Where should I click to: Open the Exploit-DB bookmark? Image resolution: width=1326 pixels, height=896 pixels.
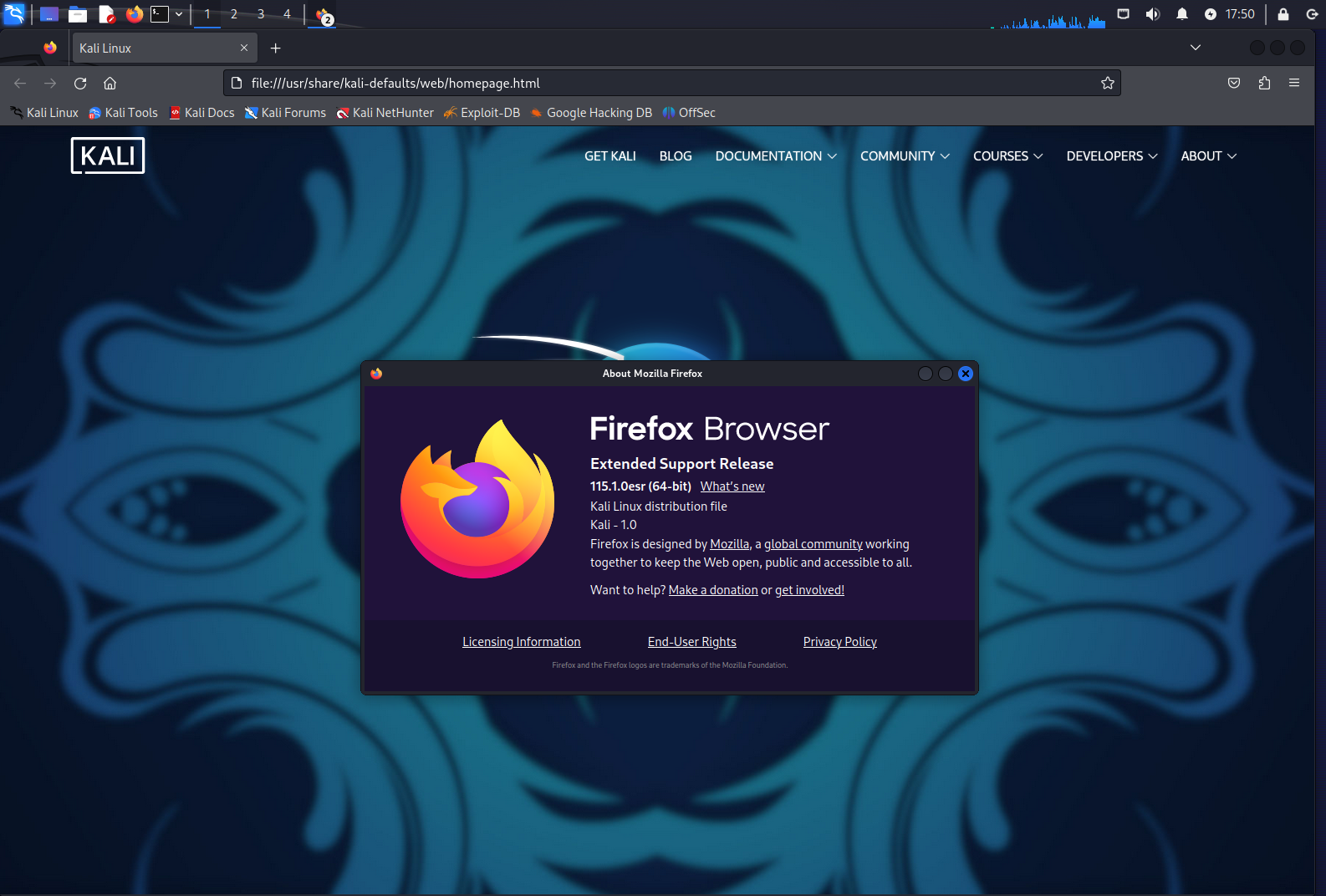[482, 113]
